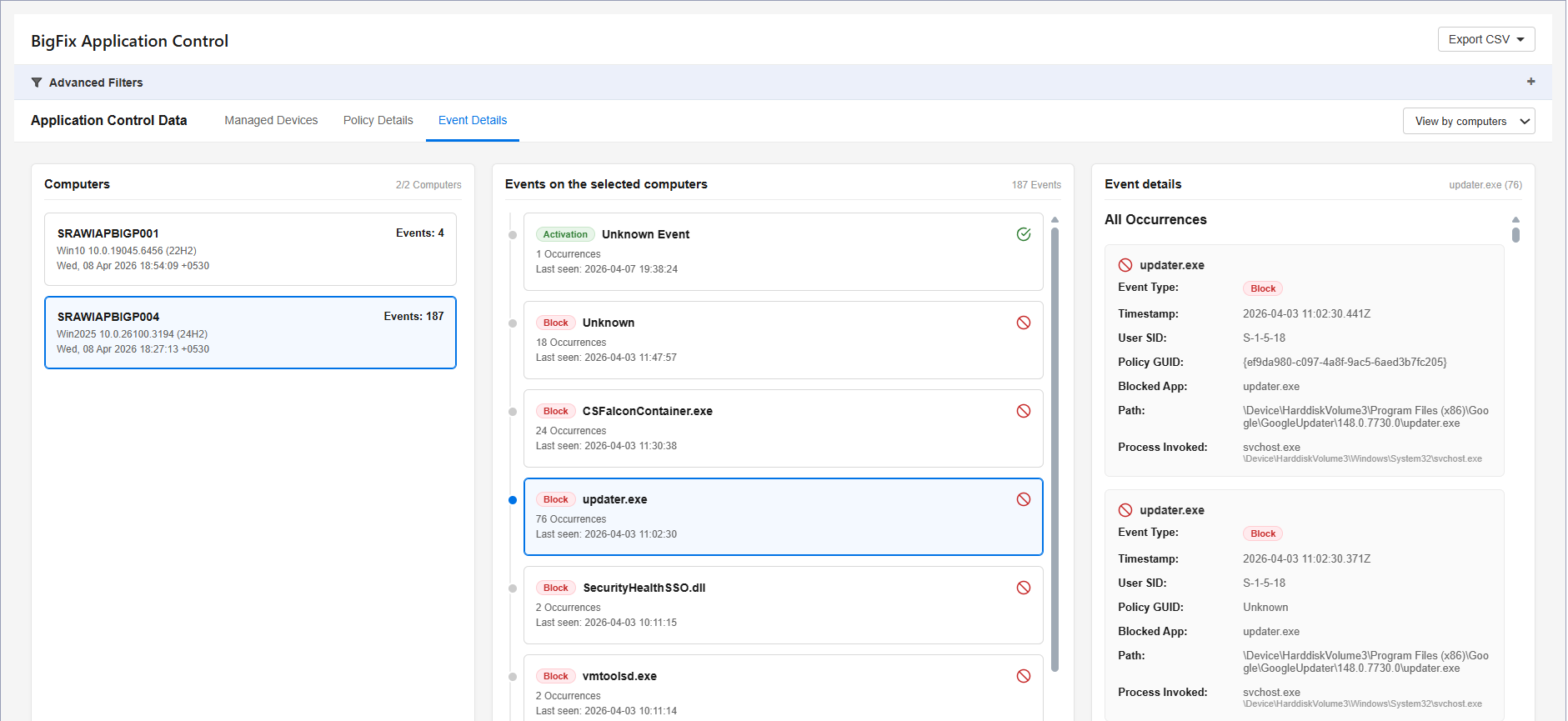Click the blue timeline dot beside updater.exe
This screenshot has height=721, width=1568.
513,500
